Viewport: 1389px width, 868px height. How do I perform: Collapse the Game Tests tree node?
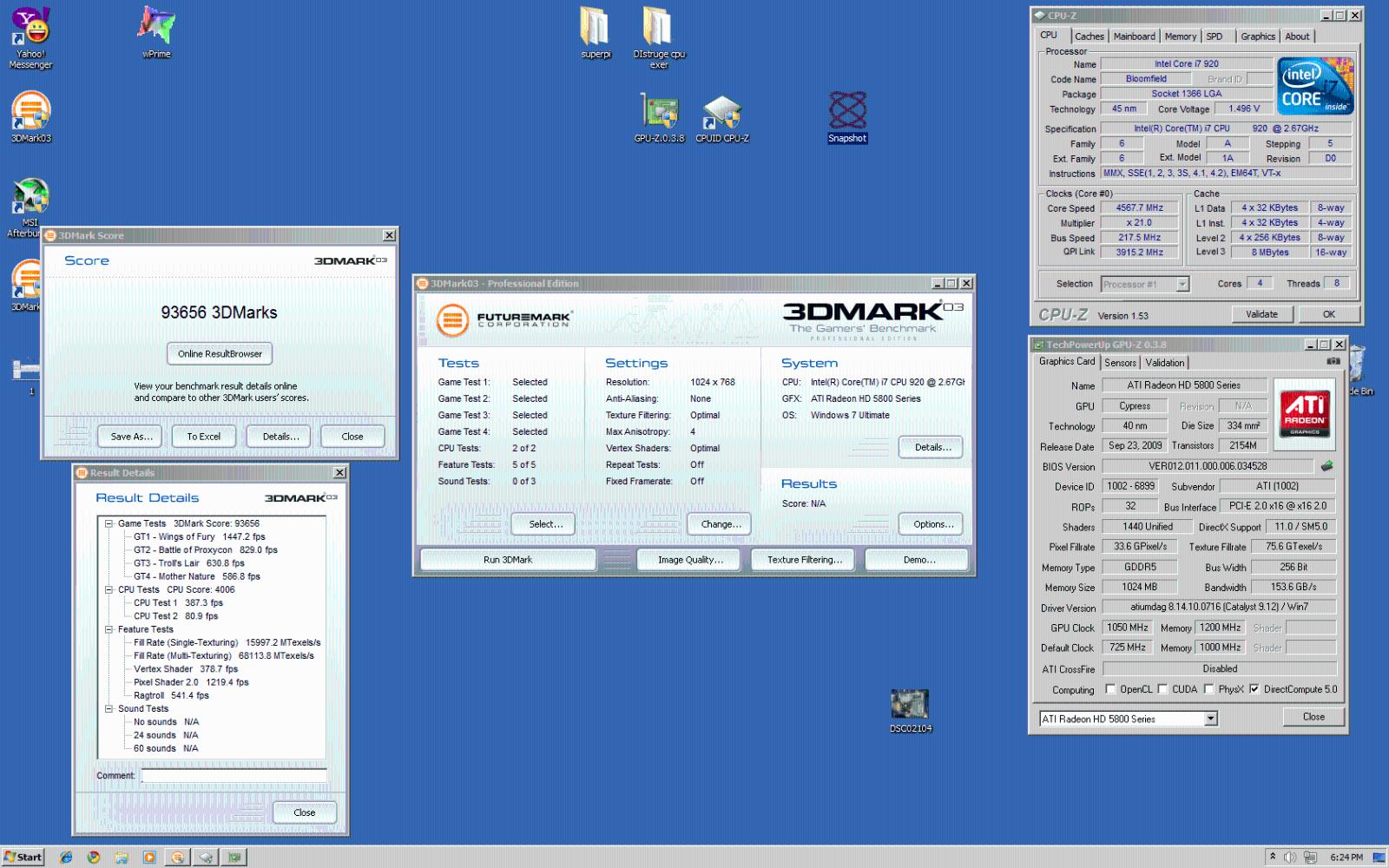[x=109, y=523]
